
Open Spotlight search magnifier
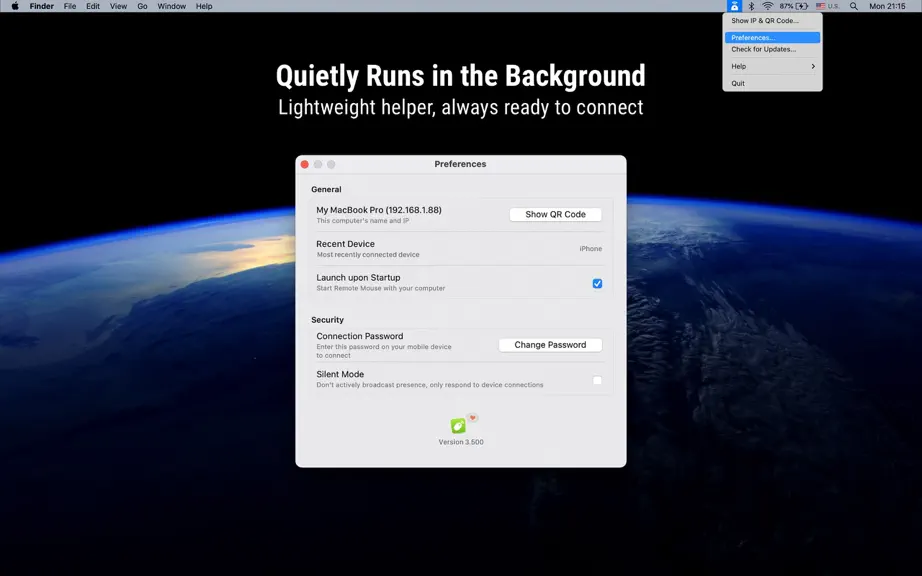[x=854, y=6]
